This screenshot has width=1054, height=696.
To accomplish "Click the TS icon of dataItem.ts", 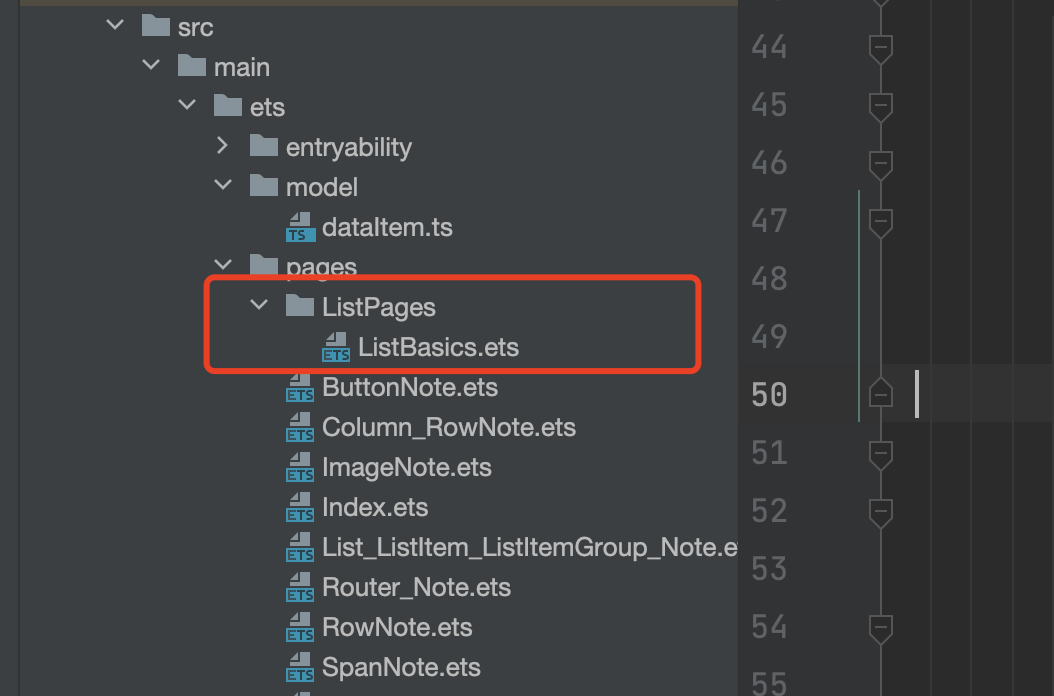I will coord(300,227).
